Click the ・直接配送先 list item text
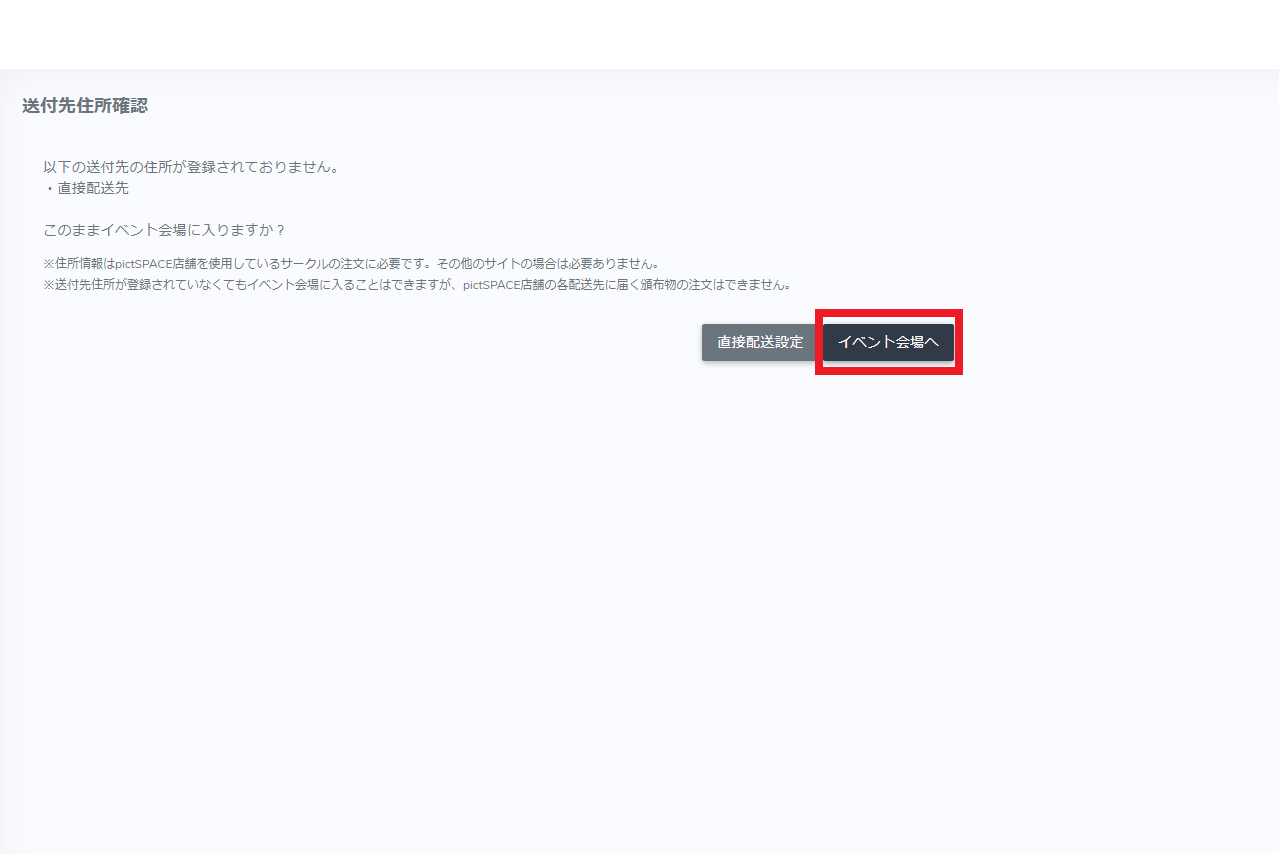 [86, 188]
